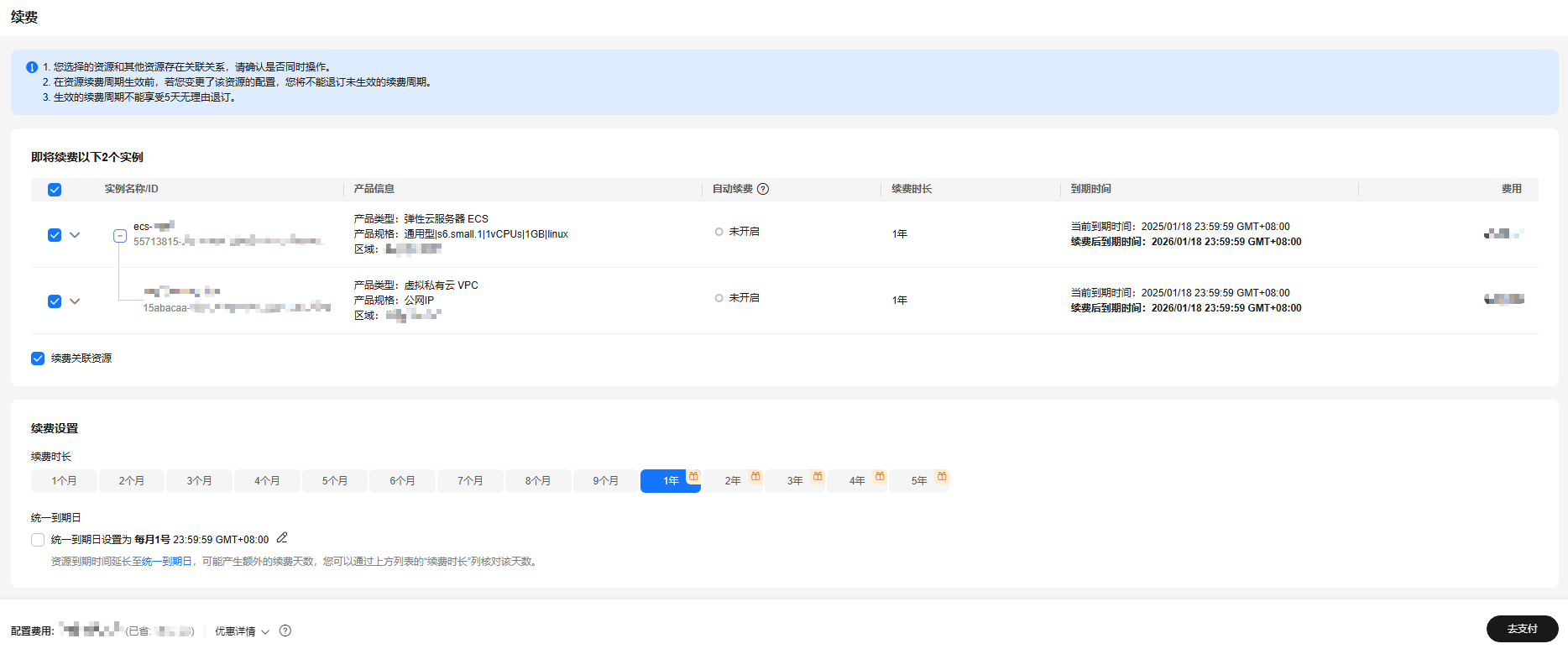
Task: Choose the 4年 renewal duration
Action: coord(856,481)
